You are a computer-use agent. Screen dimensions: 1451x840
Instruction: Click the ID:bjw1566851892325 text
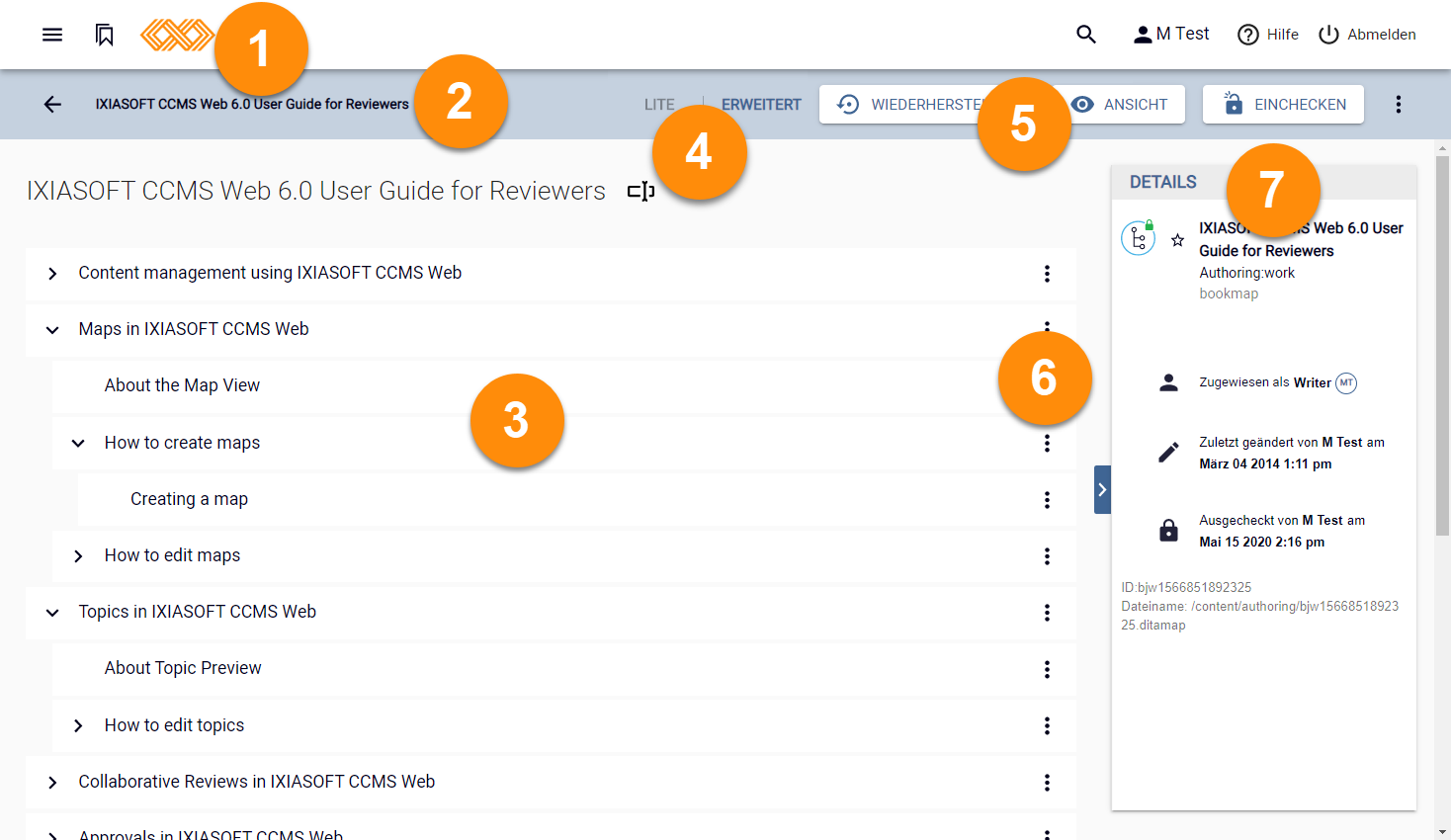tap(1186, 587)
